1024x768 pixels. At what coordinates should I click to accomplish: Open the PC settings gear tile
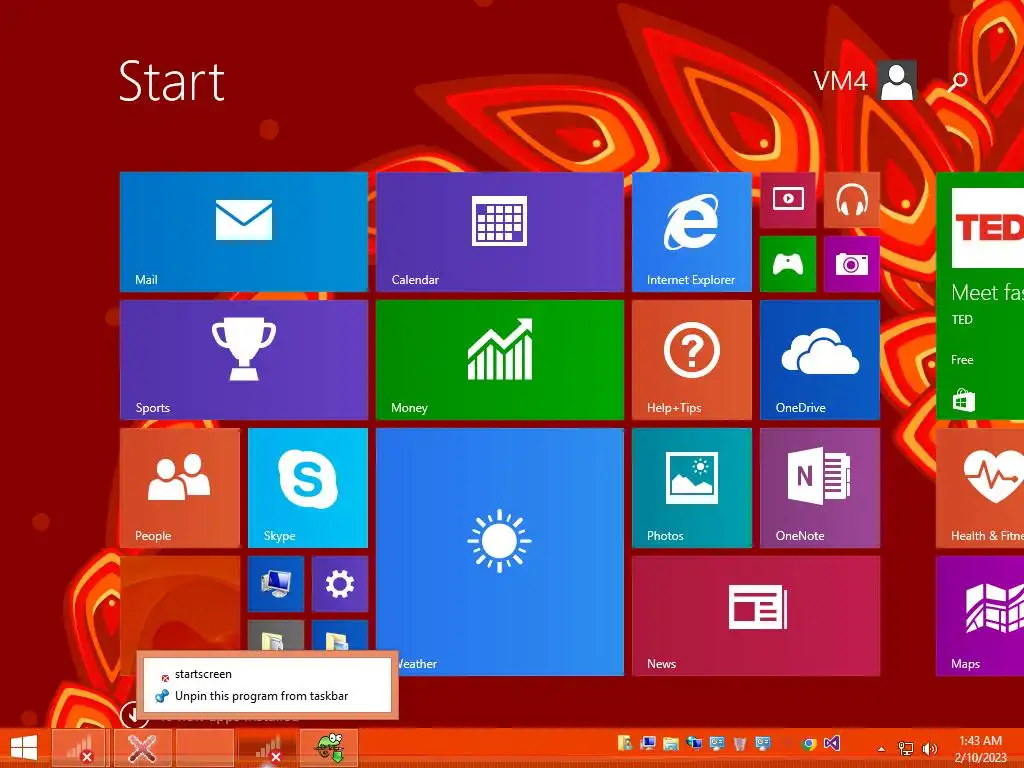(340, 584)
